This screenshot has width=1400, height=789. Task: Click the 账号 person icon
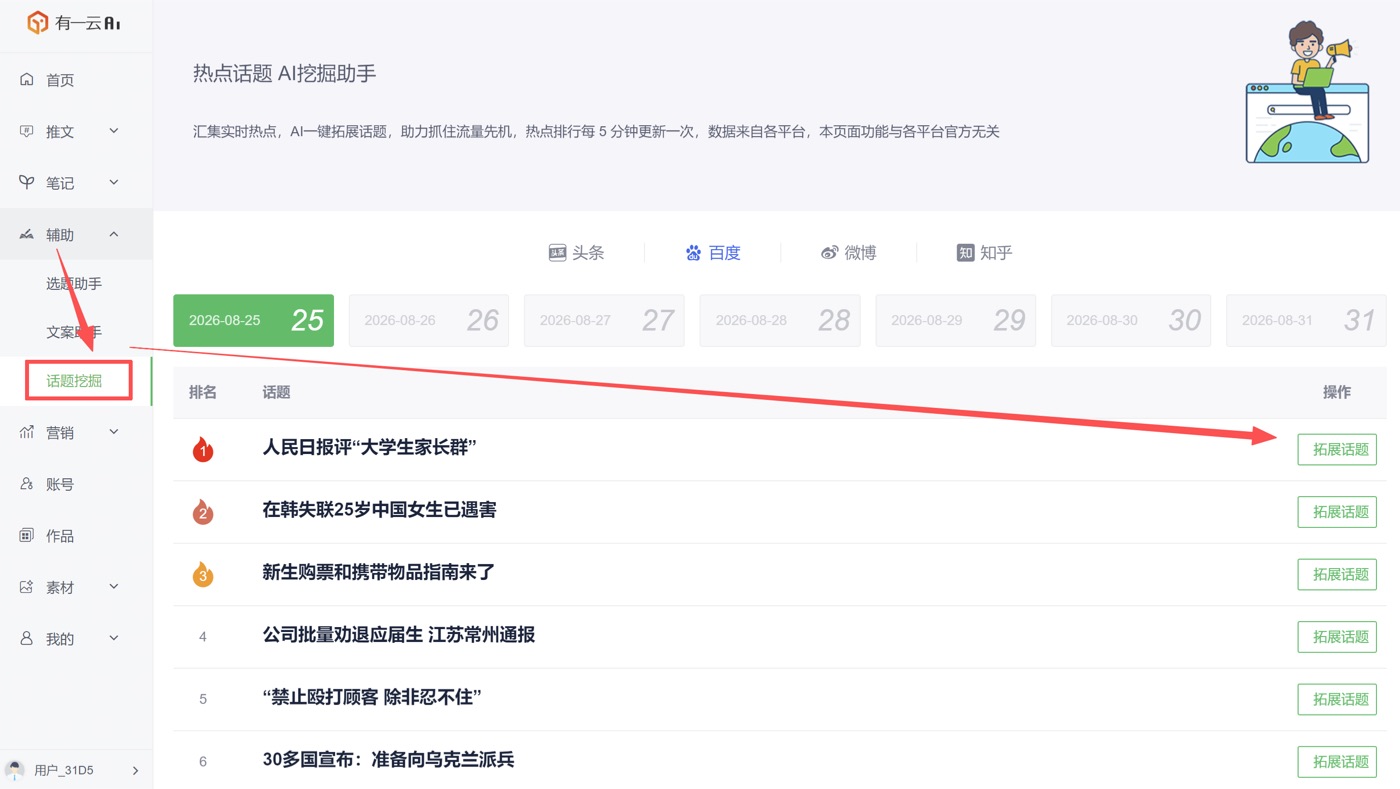click(x=27, y=484)
